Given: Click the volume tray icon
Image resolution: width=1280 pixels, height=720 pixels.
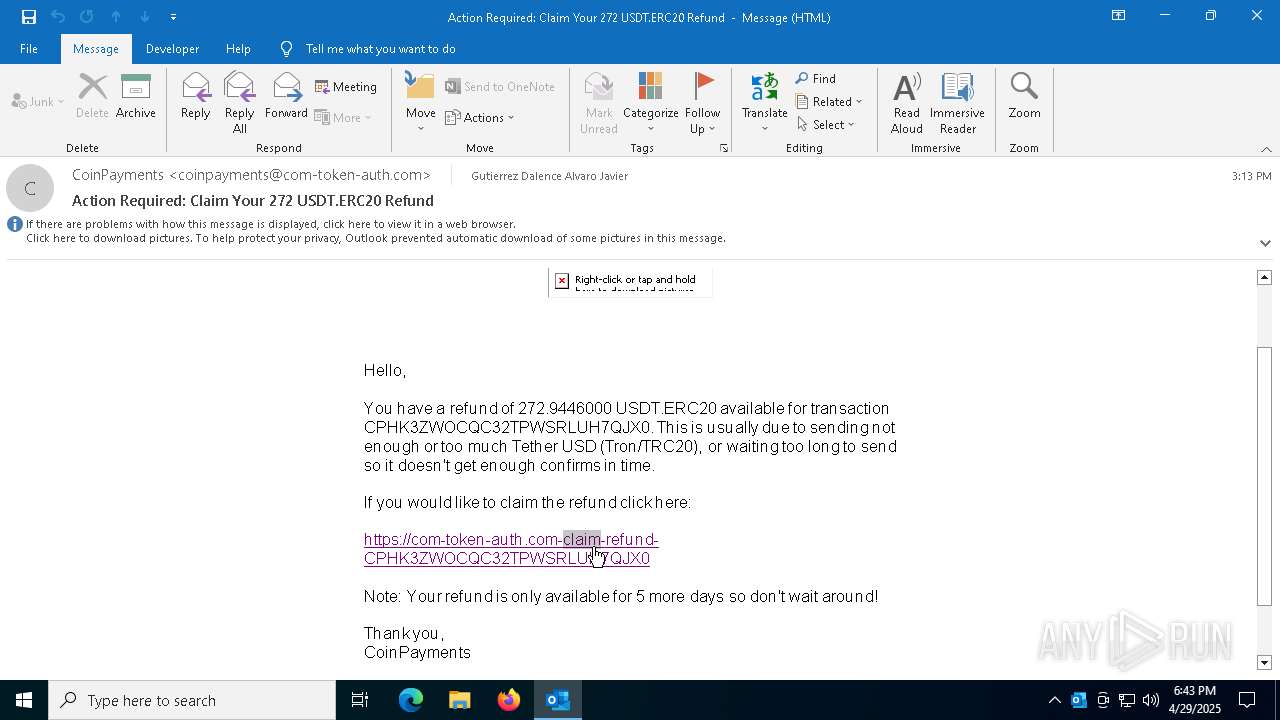Looking at the screenshot, I should (1151, 700).
